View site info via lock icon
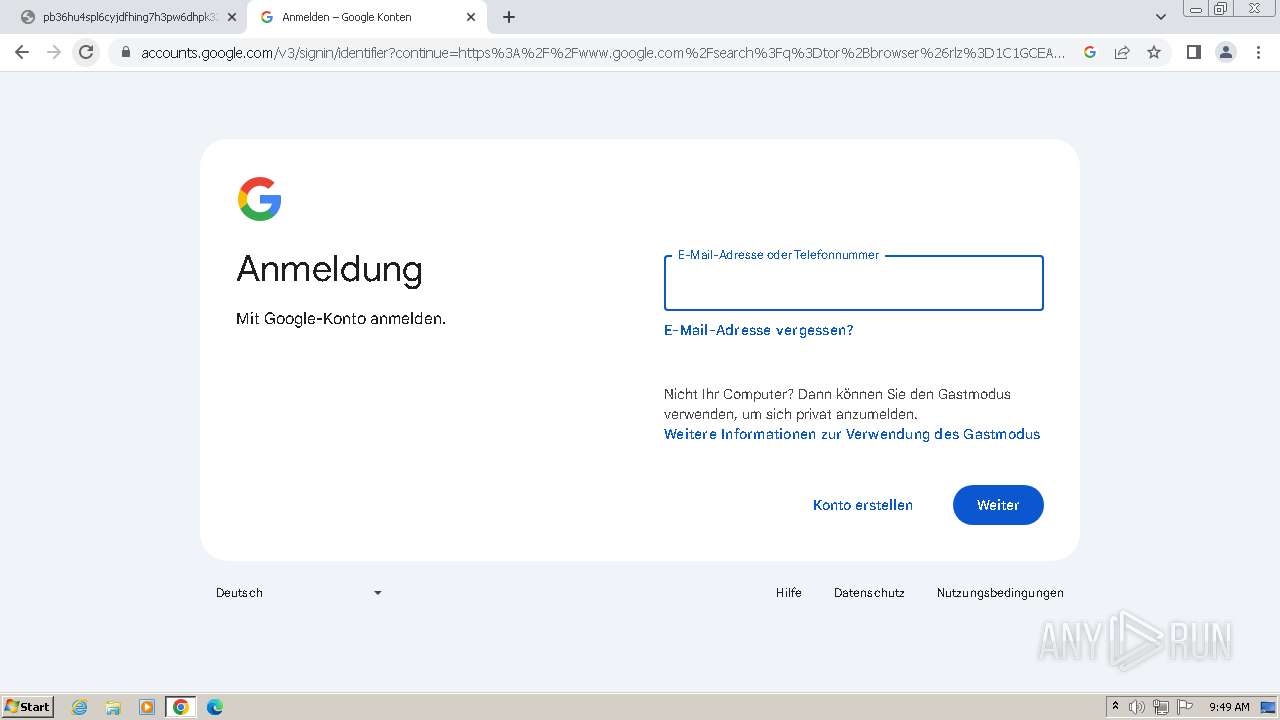 click(x=126, y=52)
